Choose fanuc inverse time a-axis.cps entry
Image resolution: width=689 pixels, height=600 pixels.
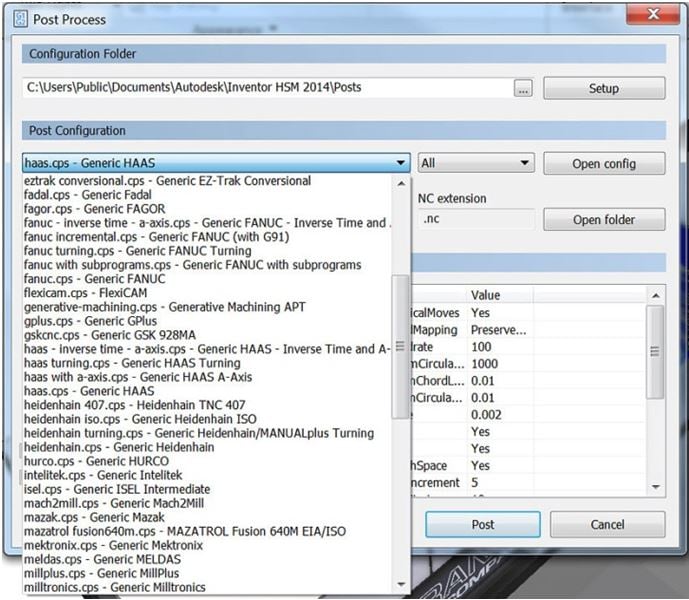pyautogui.click(x=207, y=223)
